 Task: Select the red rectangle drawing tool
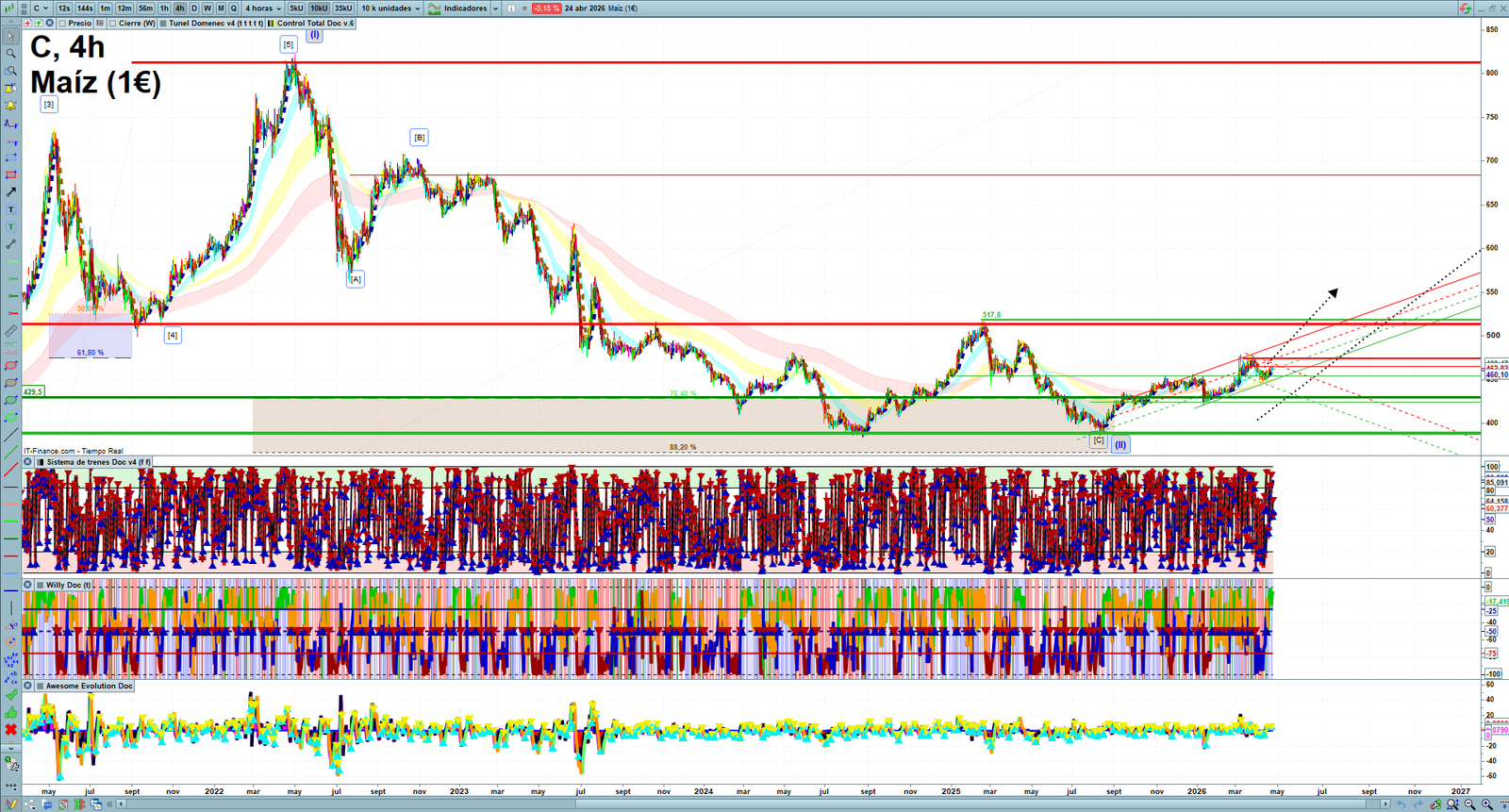10,175
